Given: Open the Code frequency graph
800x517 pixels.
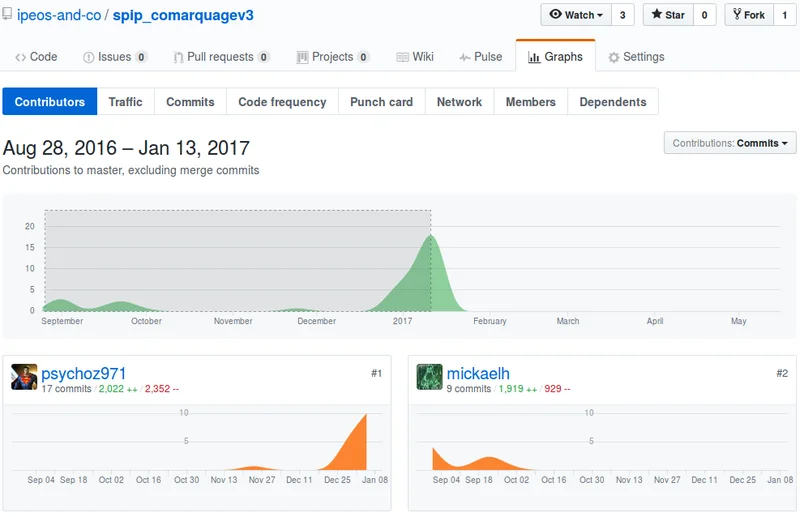Looking at the screenshot, I should point(282,102).
